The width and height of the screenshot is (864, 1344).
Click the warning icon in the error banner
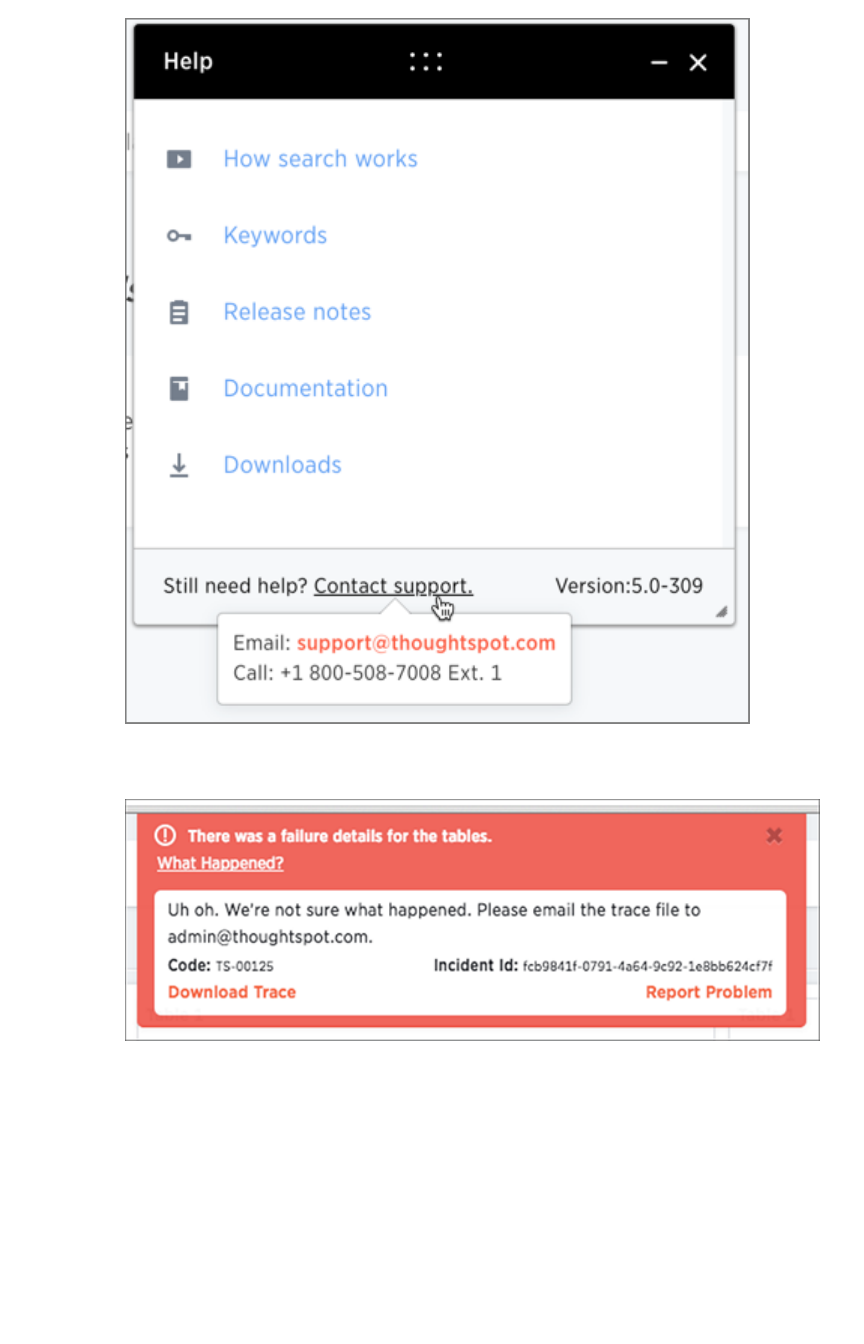click(166, 836)
